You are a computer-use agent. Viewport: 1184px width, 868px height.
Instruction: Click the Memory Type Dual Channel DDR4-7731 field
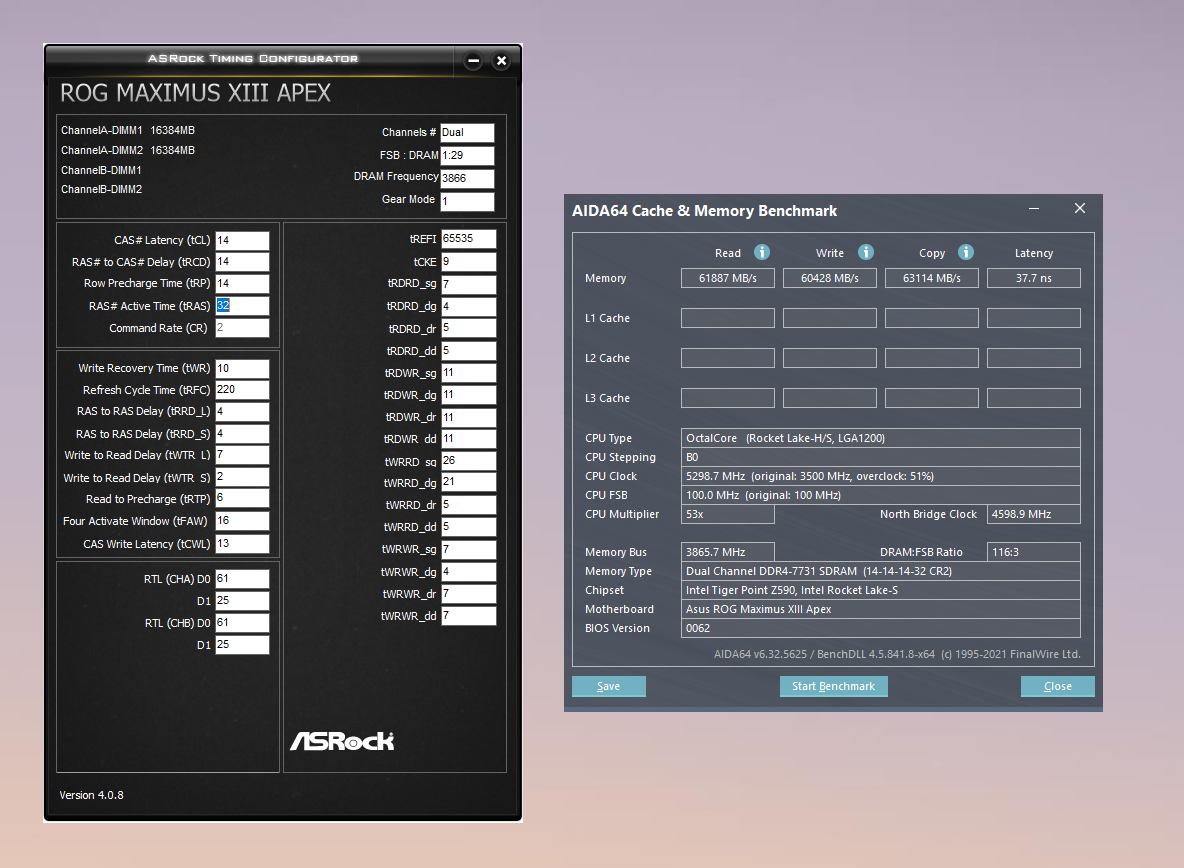point(880,571)
